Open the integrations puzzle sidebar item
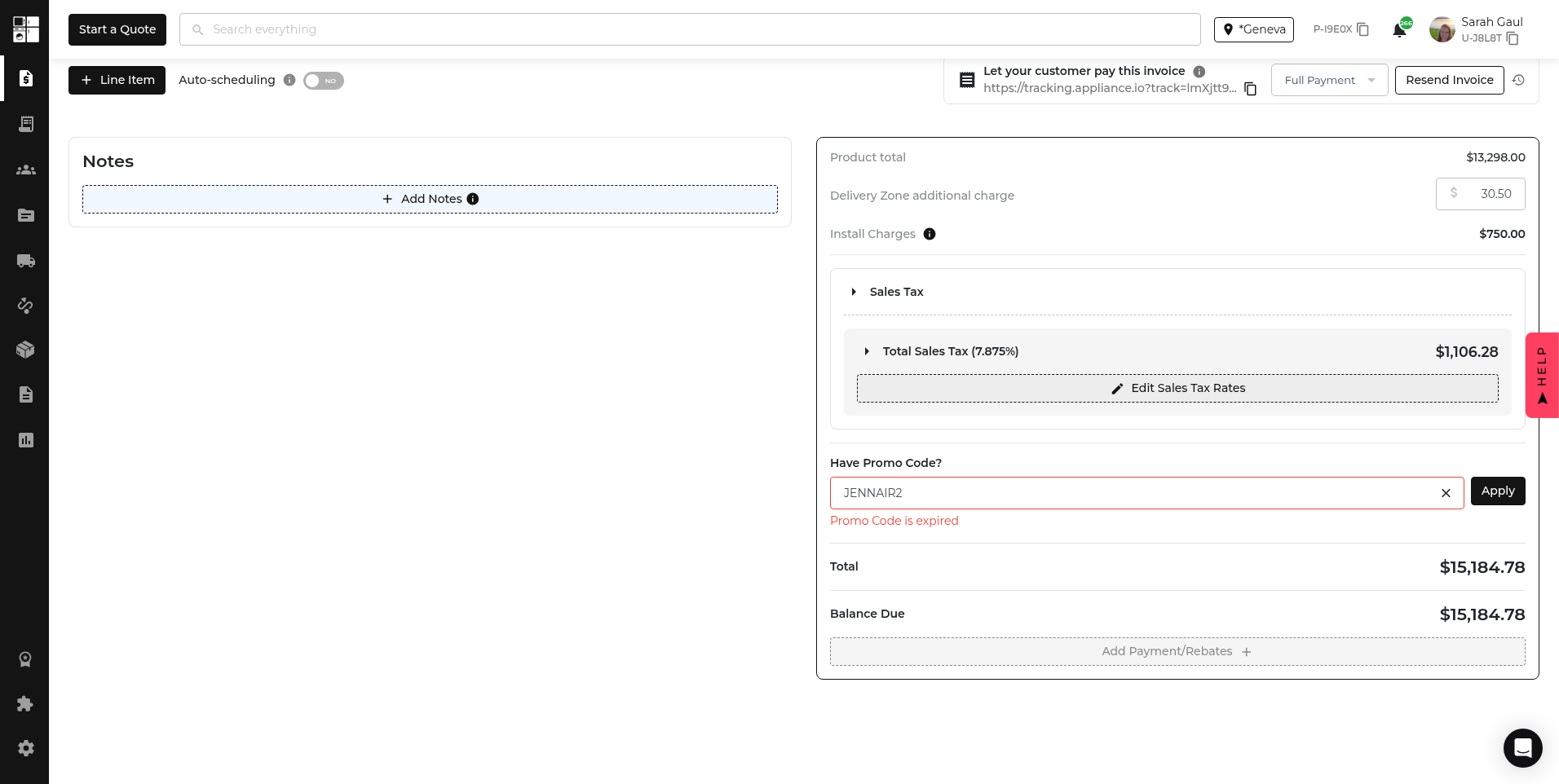This screenshot has width=1559, height=784. click(26, 703)
